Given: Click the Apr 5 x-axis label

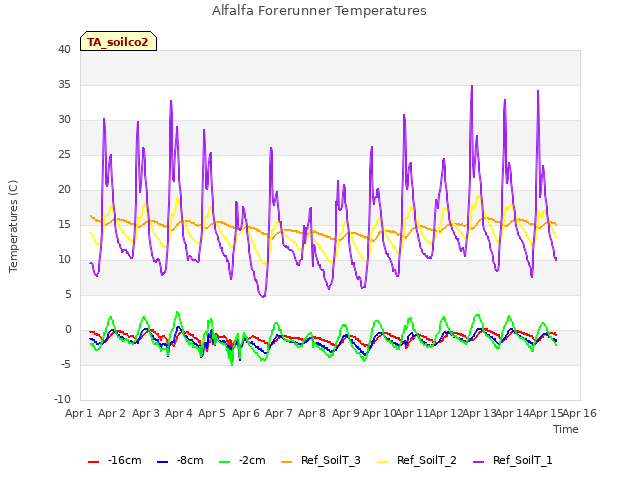Looking at the screenshot, I should coord(212,413).
